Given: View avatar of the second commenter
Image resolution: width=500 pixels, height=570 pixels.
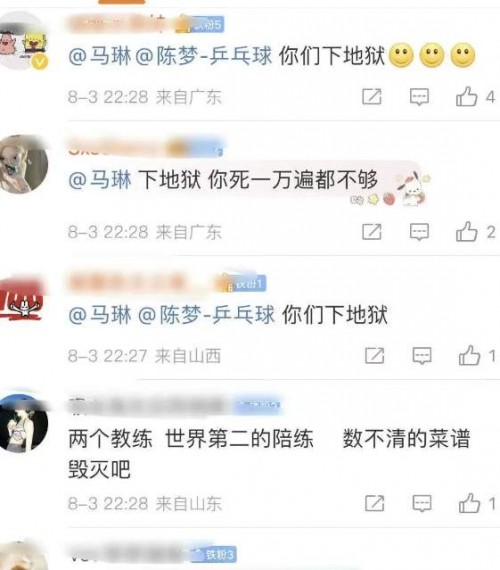Looking at the screenshot, I should coord(24,164).
